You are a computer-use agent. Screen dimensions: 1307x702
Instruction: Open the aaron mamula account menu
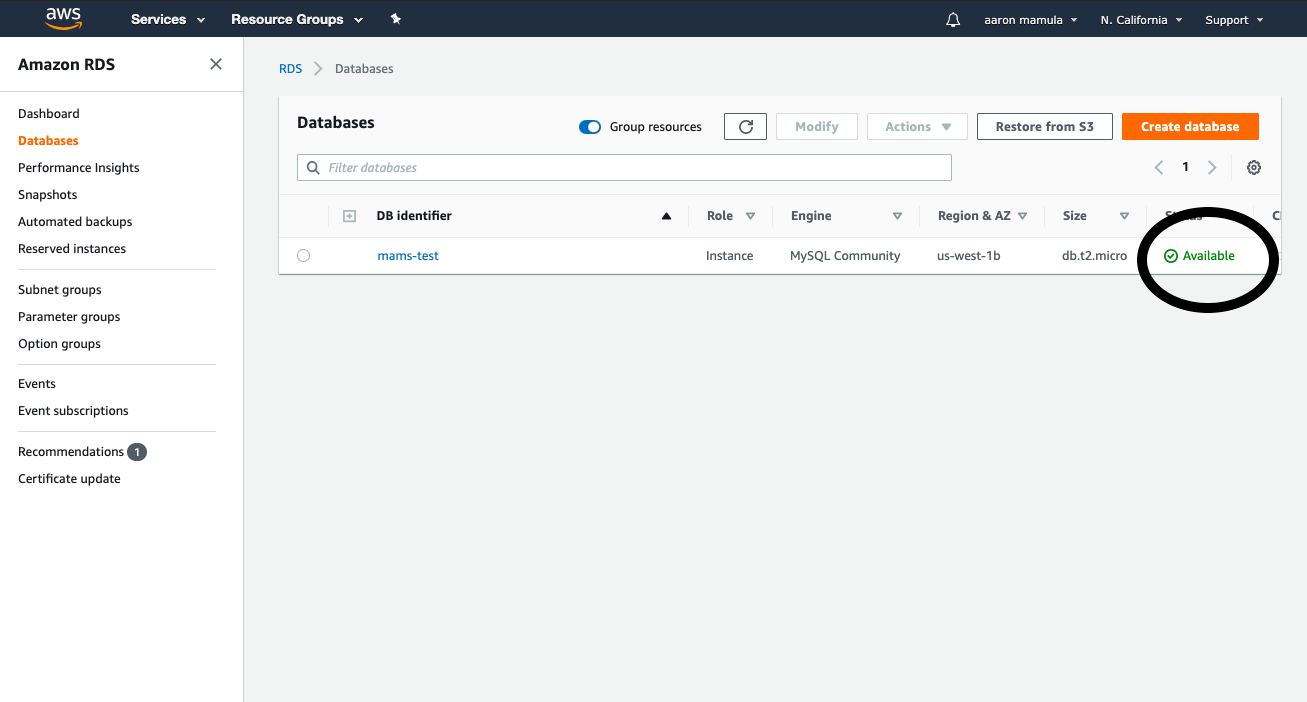click(x=1031, y=20)
